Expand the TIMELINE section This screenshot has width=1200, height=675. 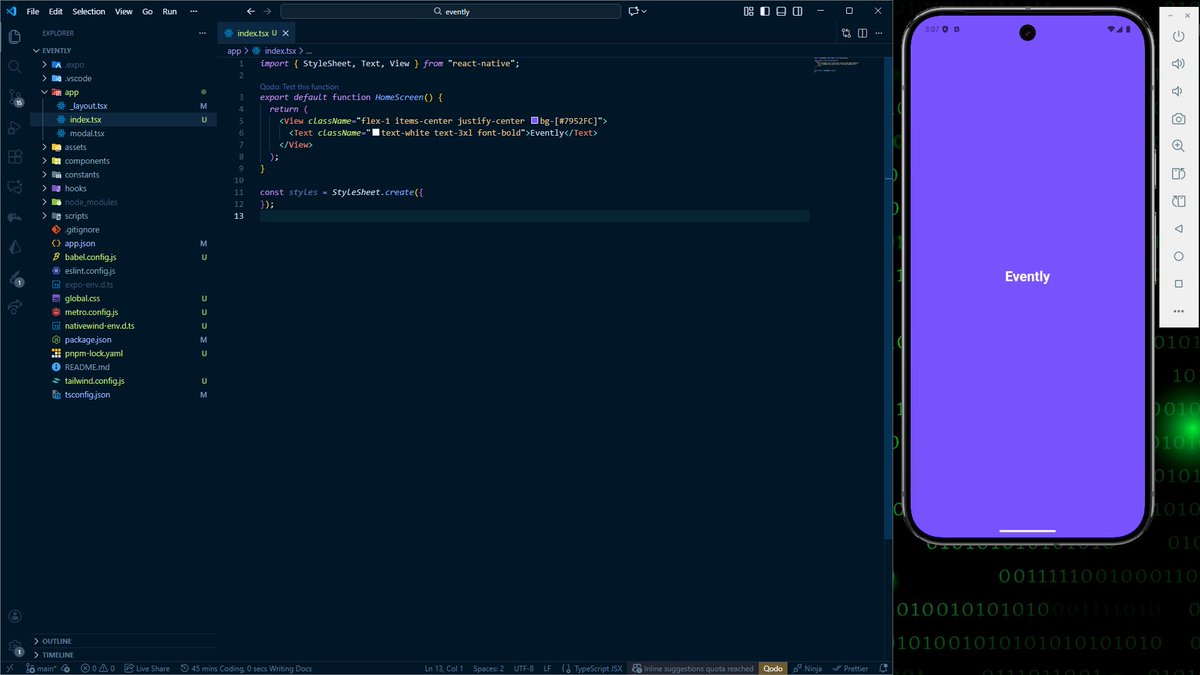pyautogui.click(x=57, y=655)
